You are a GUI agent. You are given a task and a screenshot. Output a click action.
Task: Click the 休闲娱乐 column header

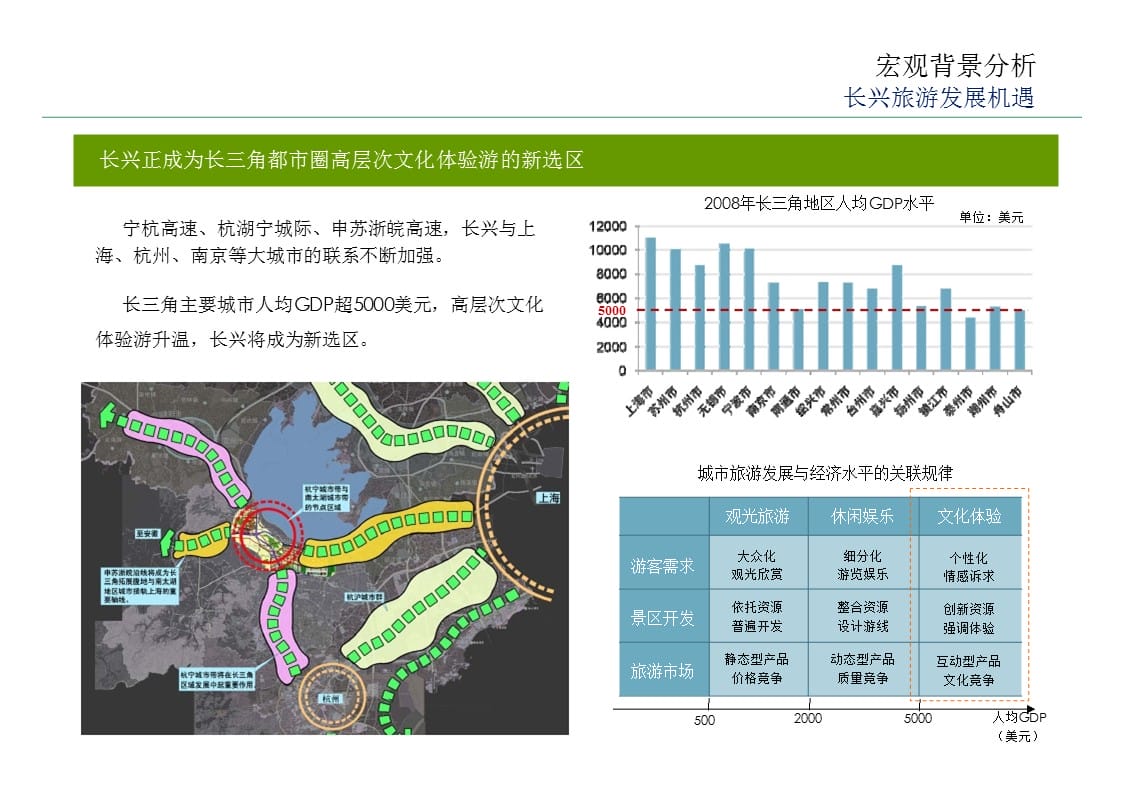coord(862,516)
